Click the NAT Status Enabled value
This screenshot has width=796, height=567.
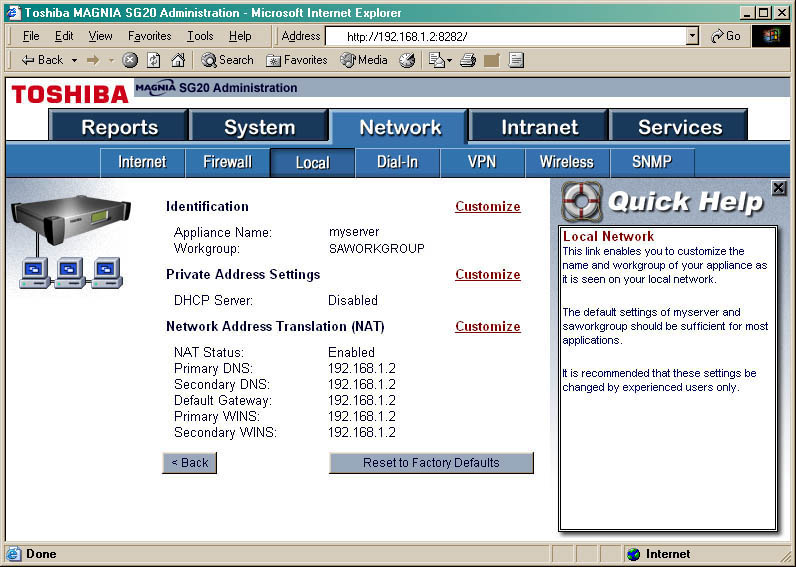pyautogui.click(x=351, y=352)
